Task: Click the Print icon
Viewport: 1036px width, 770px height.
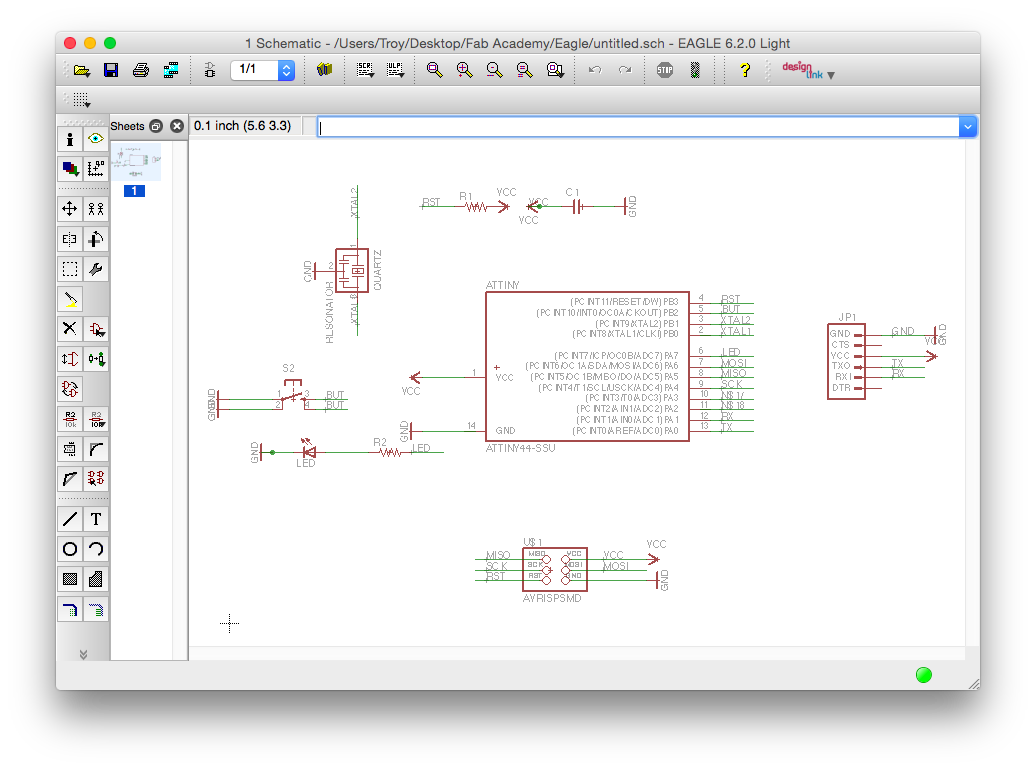Action: 141,70
